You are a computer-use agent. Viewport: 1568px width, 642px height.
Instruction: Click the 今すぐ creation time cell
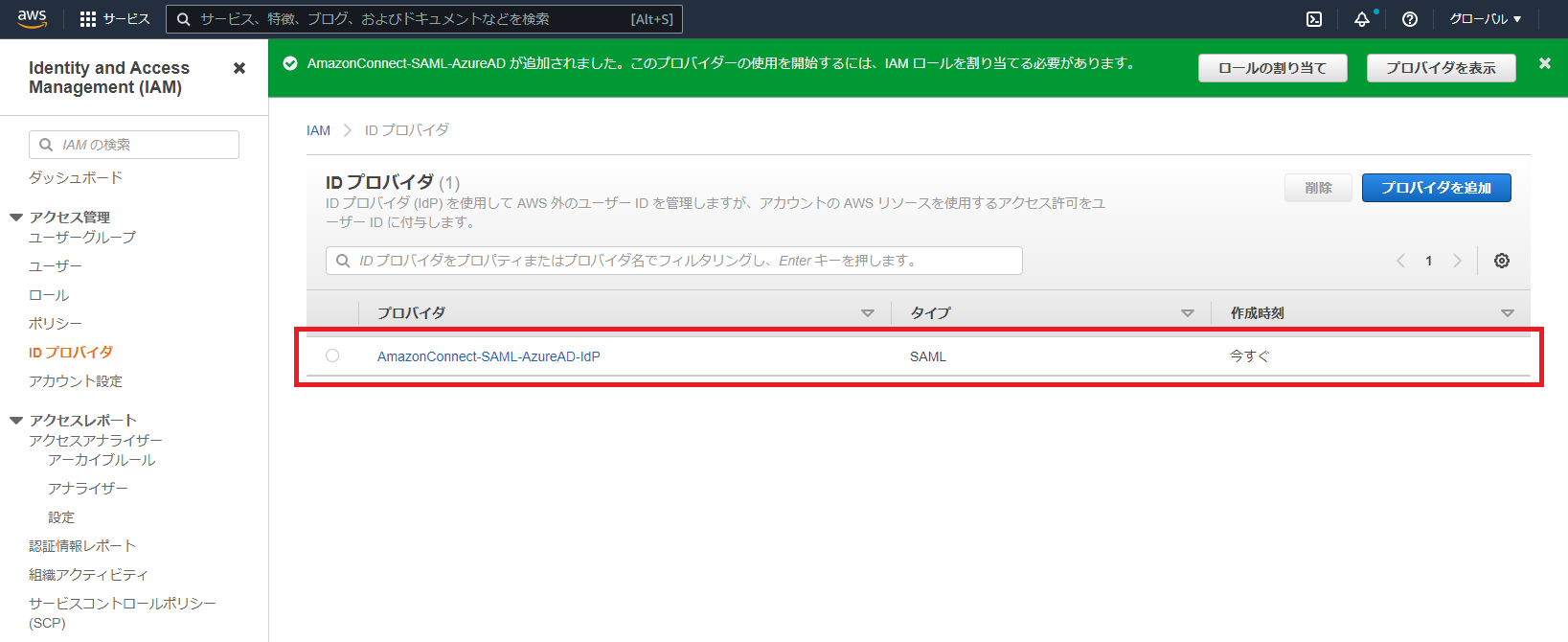click(1250, 356)
